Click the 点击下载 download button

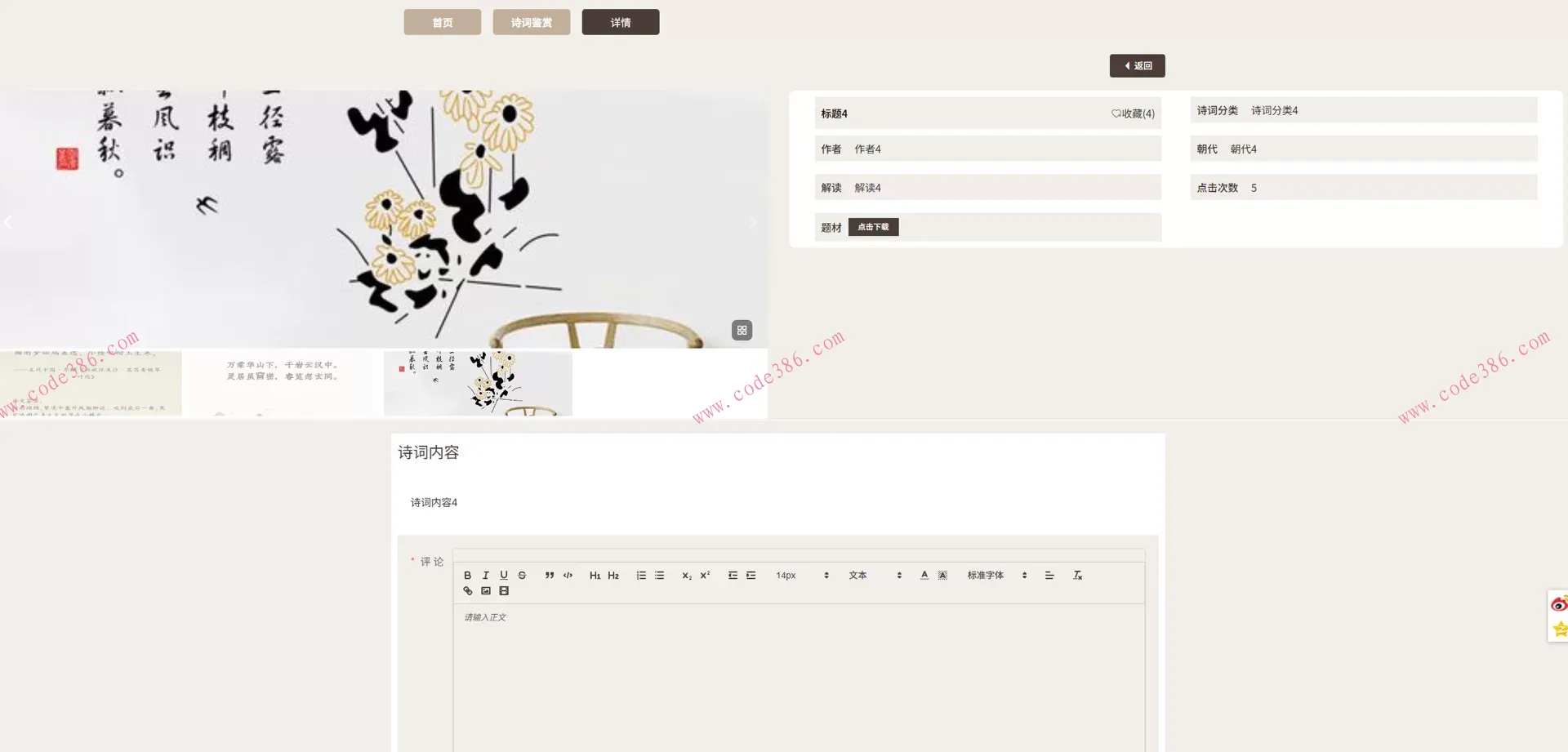pyautogui.click(x=873, y=227)
